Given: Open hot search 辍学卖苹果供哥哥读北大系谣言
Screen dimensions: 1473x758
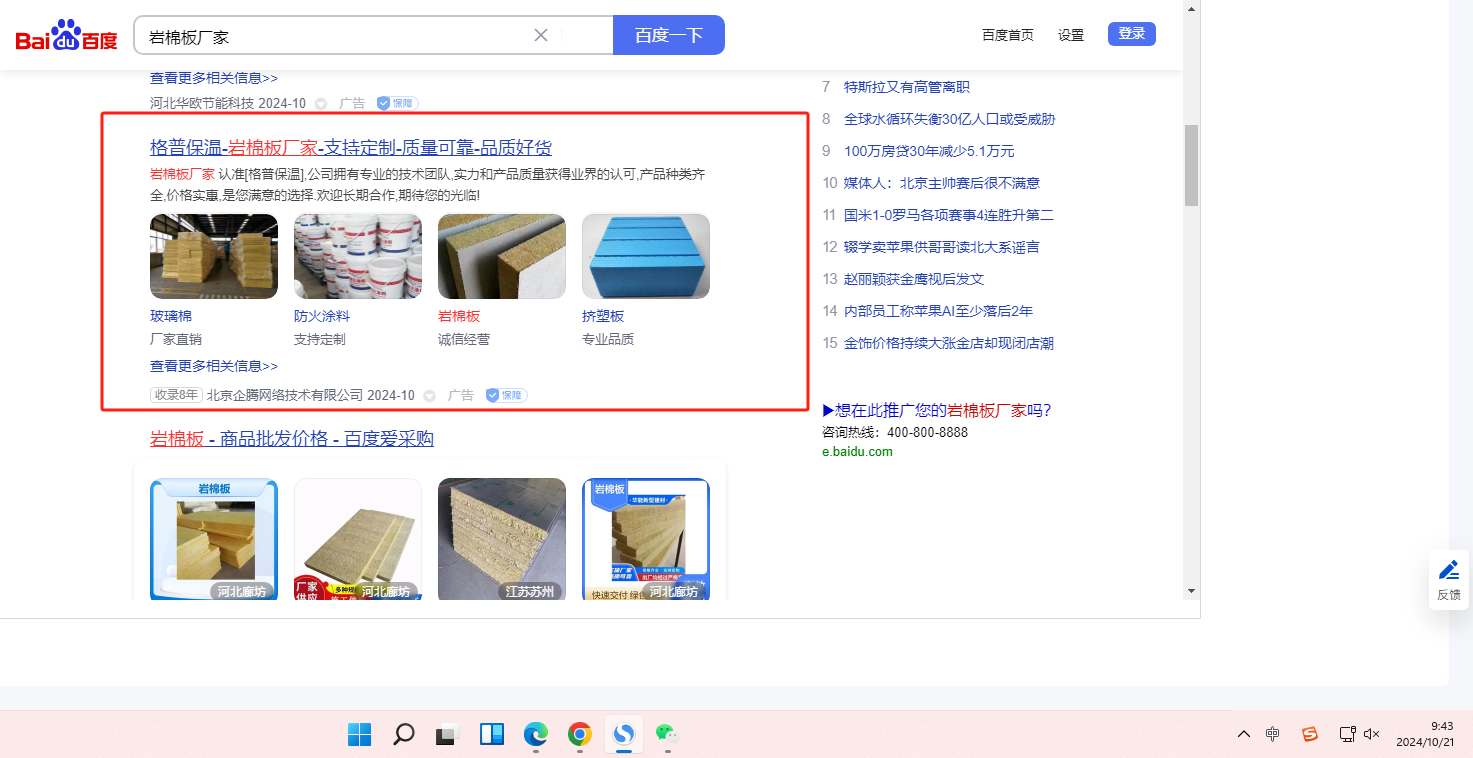Looking at the screenshot, I should point(942,247).
